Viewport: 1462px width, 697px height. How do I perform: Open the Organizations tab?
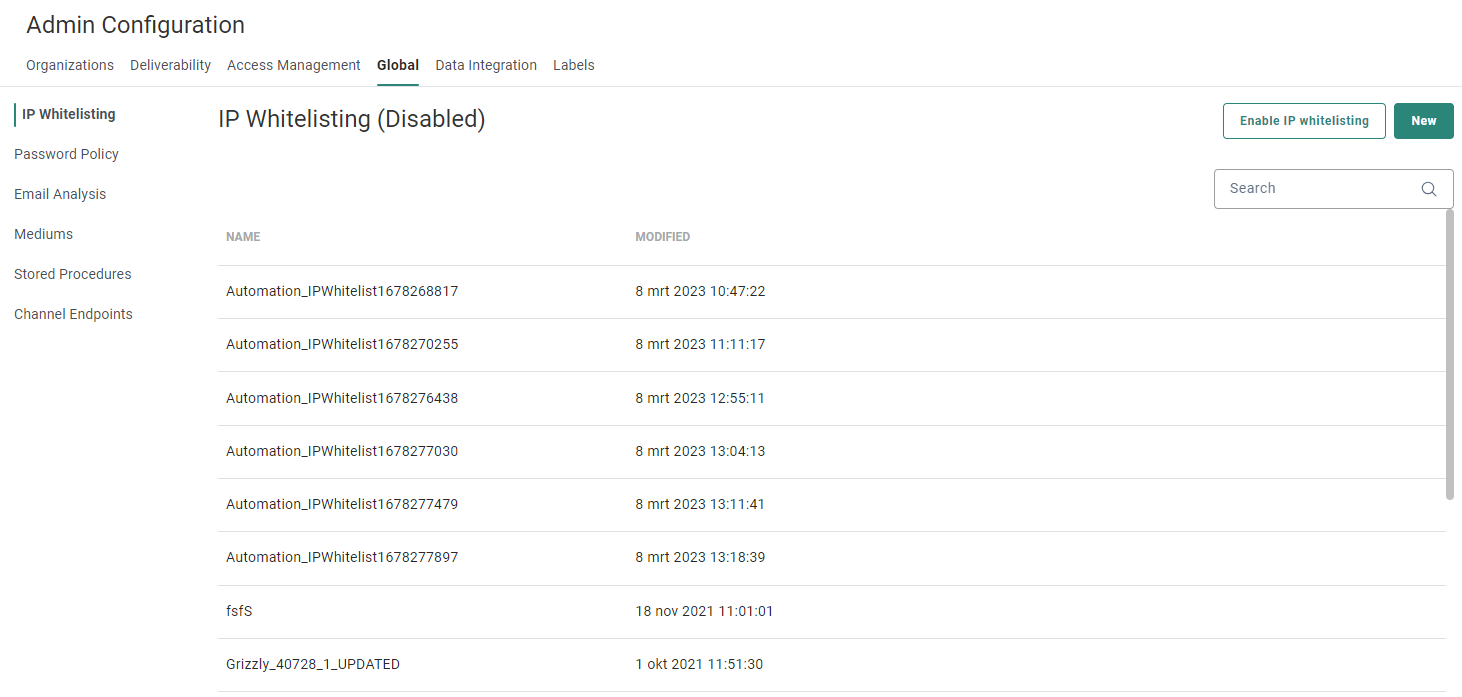tap(70, 65)
